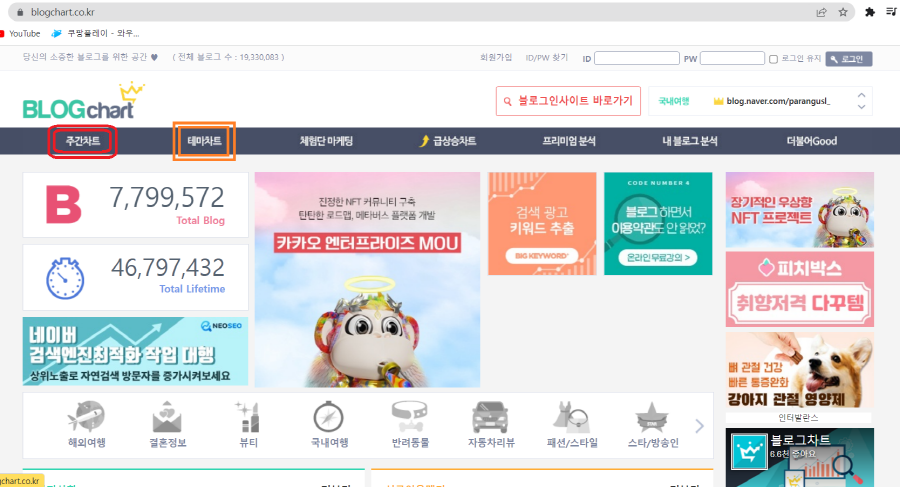Show next categories with the right chevron
This screenshot has height=487, width=900.
(x=699, y=426)
